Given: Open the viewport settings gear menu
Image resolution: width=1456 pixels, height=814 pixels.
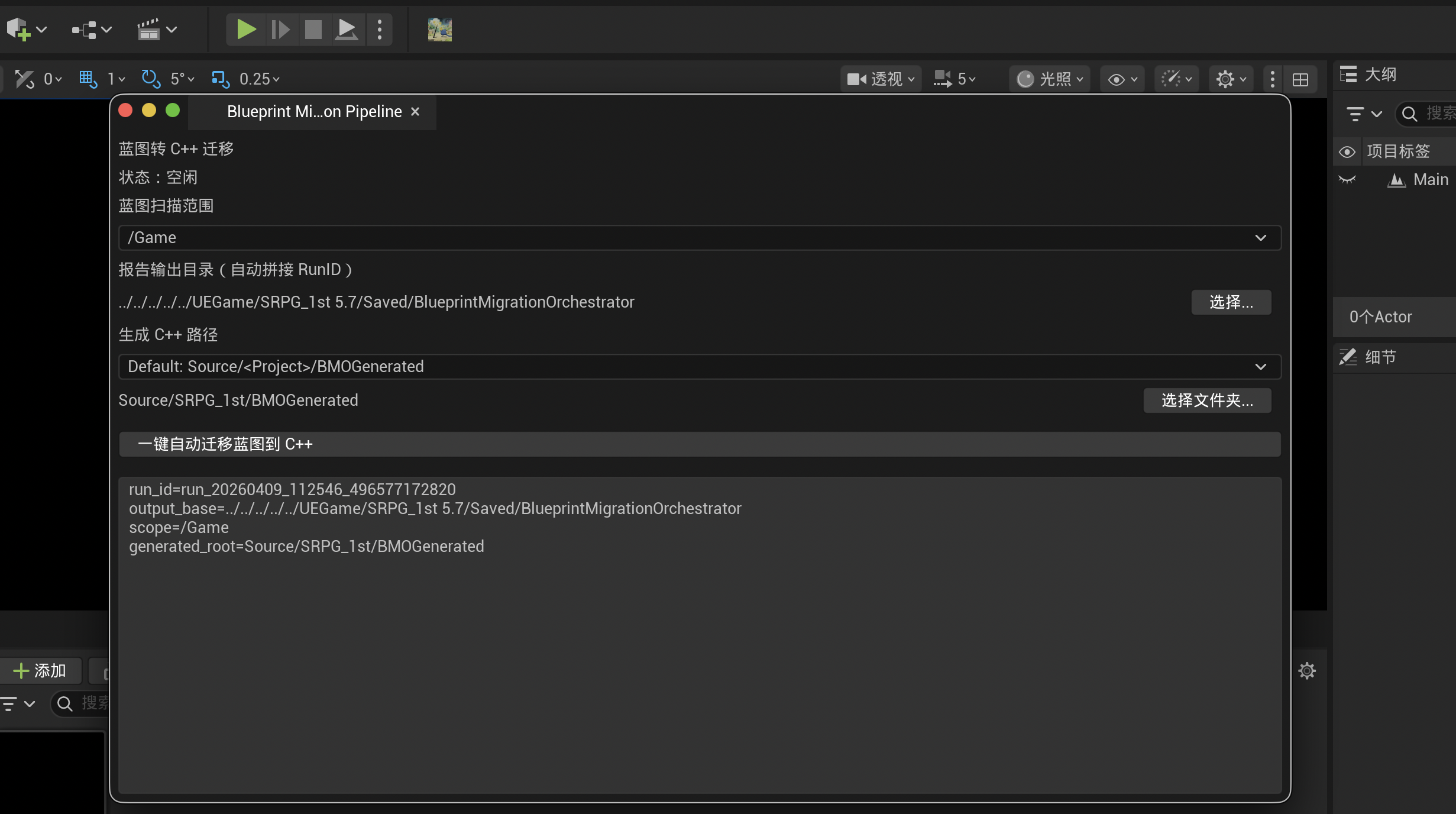Looking at the screenshot, I should [1231, 79].
